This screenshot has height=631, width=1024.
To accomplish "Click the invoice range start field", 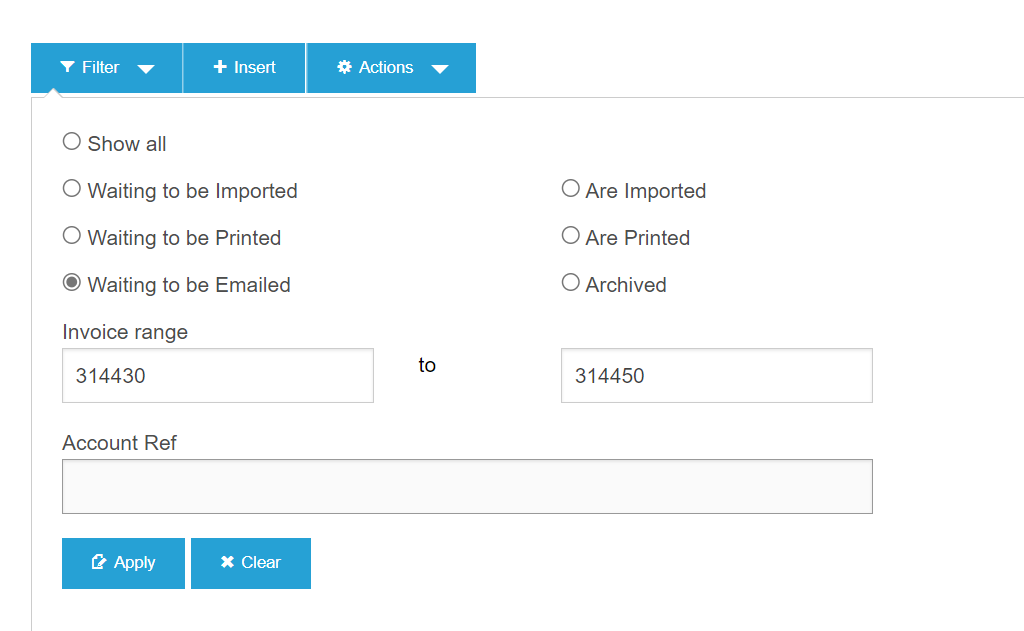I will coord(218,376).
